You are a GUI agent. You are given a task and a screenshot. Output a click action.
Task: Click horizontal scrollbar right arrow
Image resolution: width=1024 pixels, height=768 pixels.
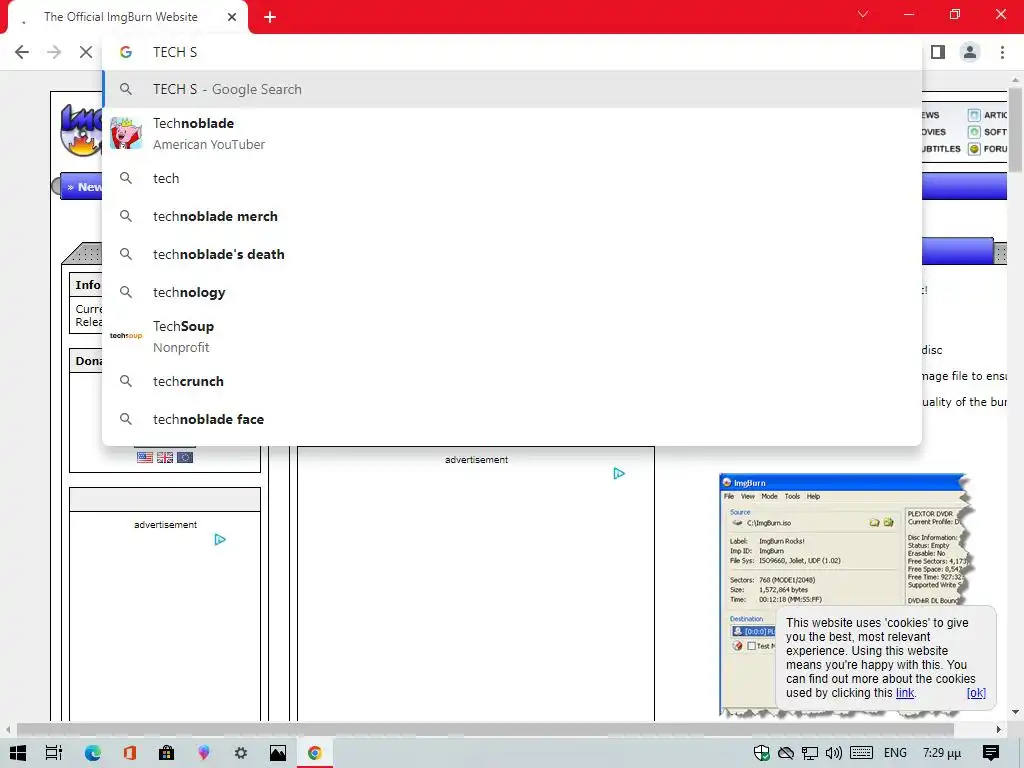coord(999,729)
